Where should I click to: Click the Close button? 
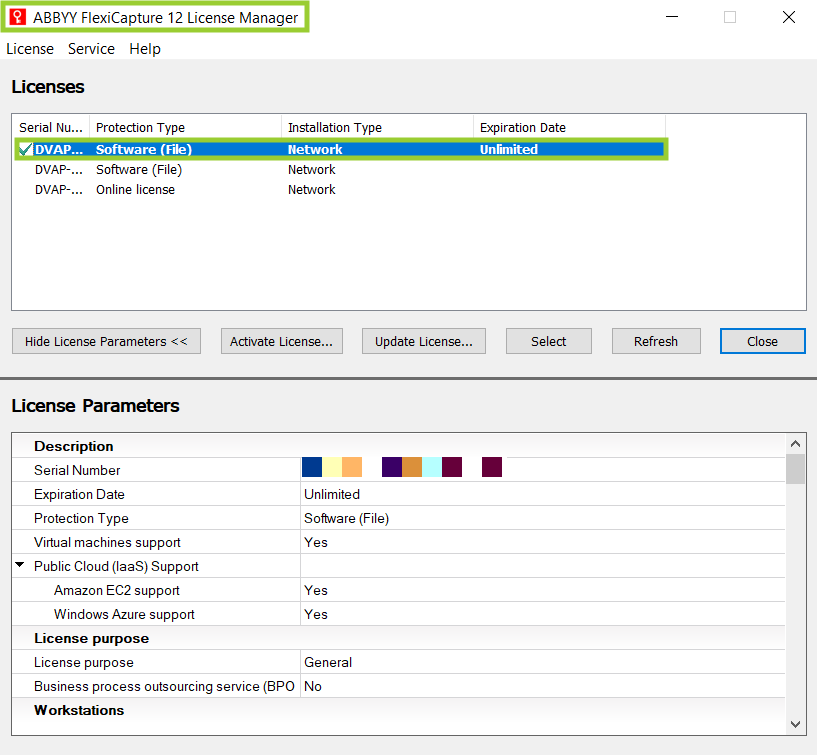[762, 341]
